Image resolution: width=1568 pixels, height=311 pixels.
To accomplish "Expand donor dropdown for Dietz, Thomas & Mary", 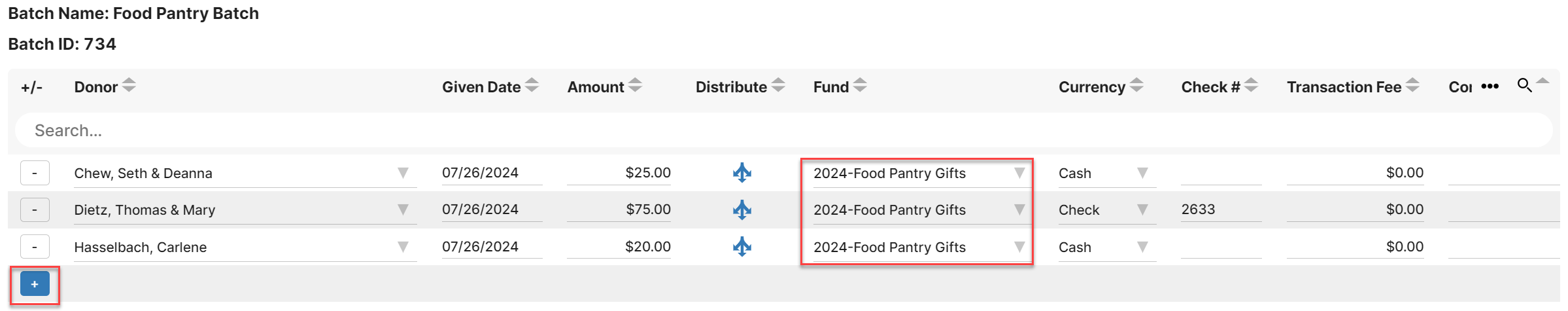I will [403, 210].
